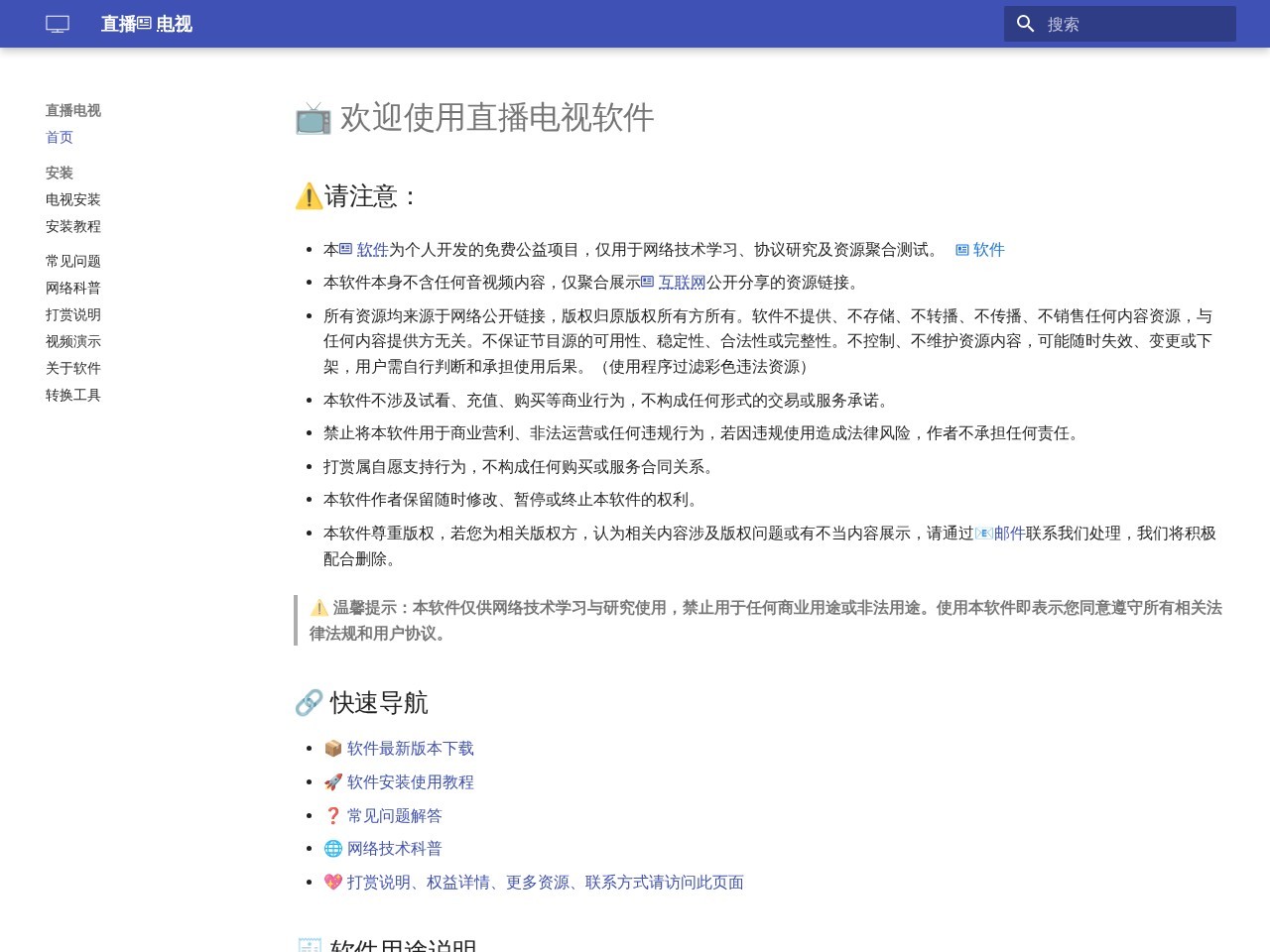Click 安装 sidebar section label
Viewport: 1270px width, 952px height.
(60, 173)
